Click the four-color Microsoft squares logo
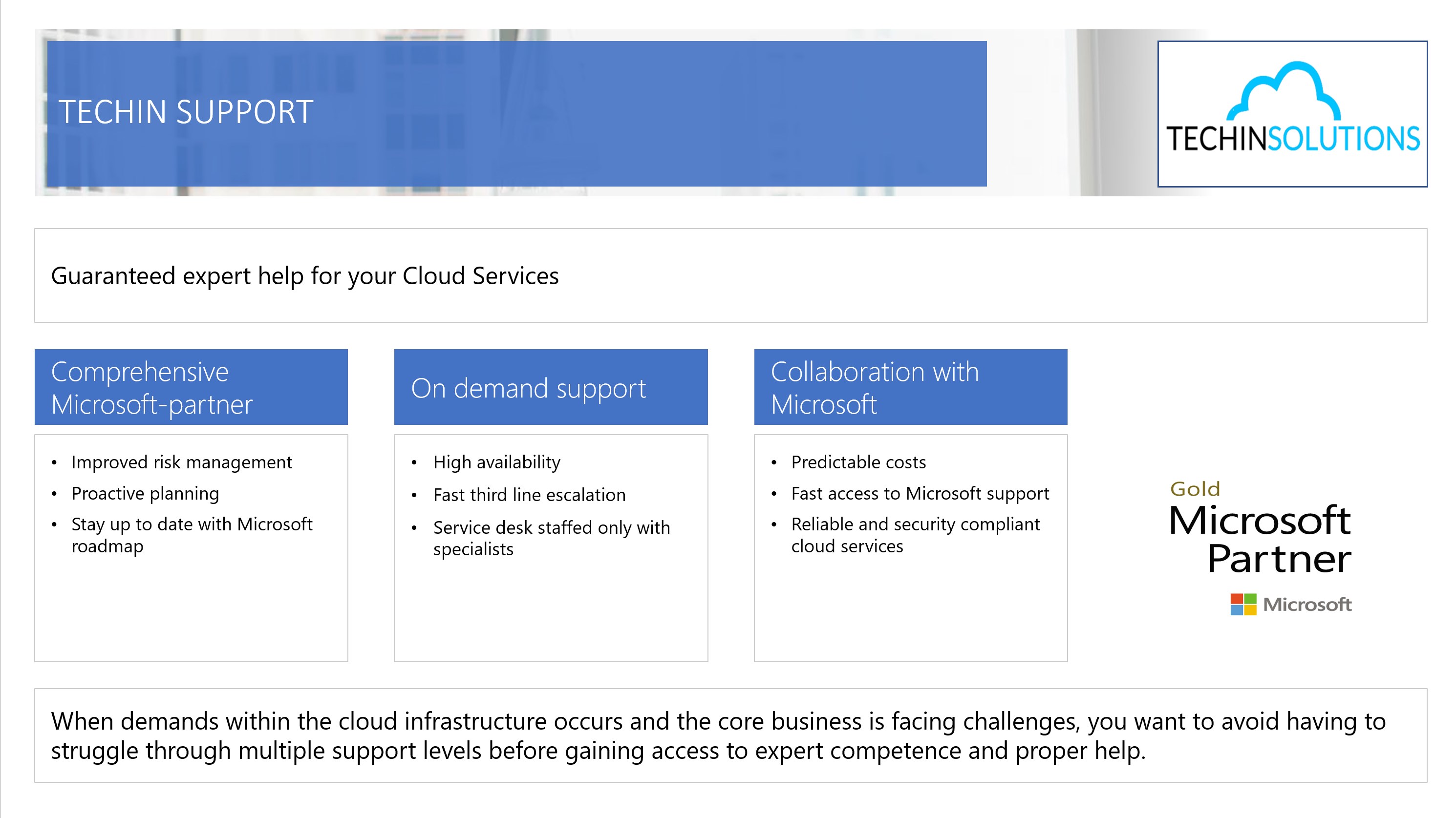Viewport: 1456px width, 818px height. click(1243, 605)
